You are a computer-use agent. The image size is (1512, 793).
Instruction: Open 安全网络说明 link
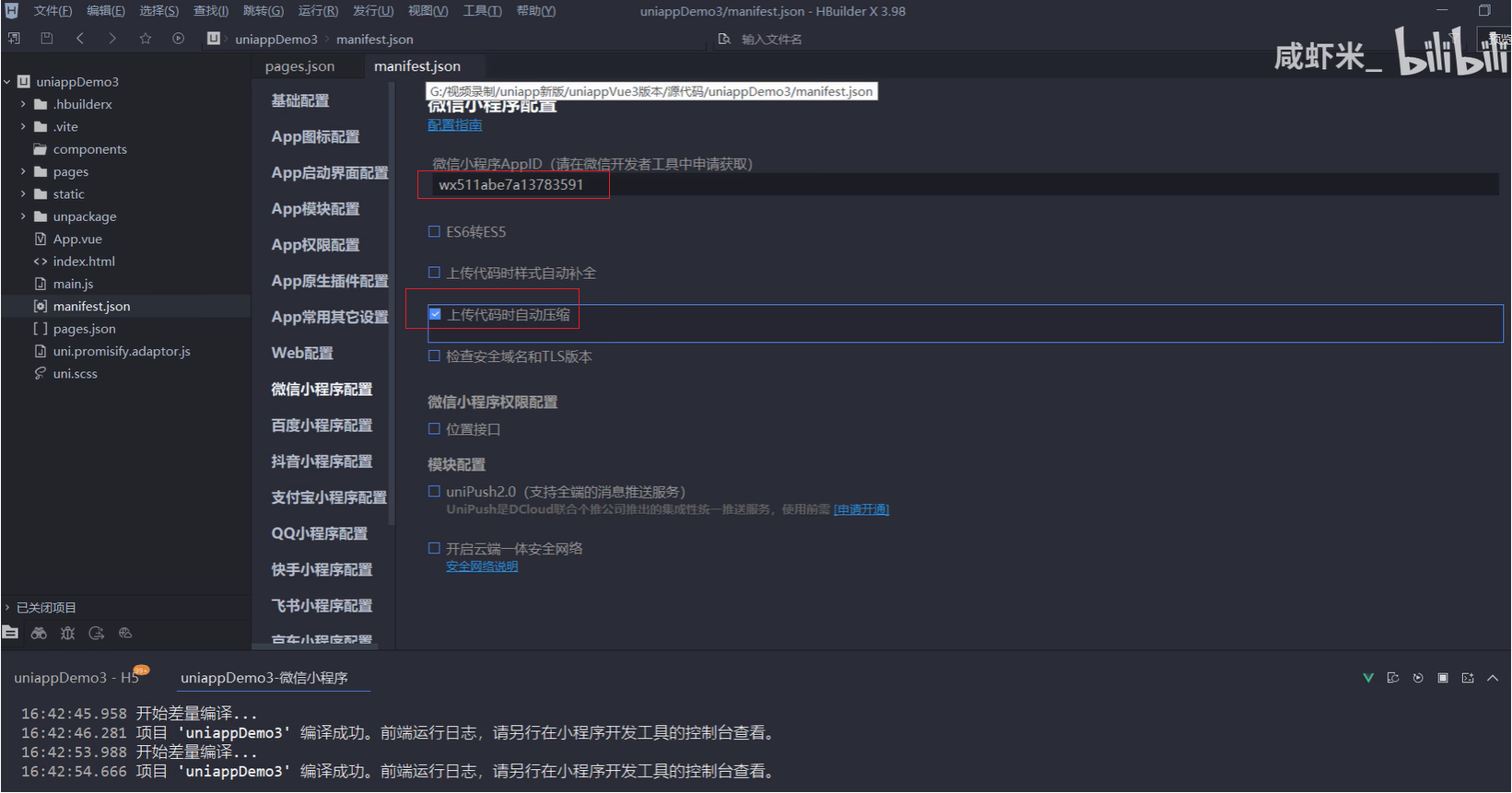482,566
